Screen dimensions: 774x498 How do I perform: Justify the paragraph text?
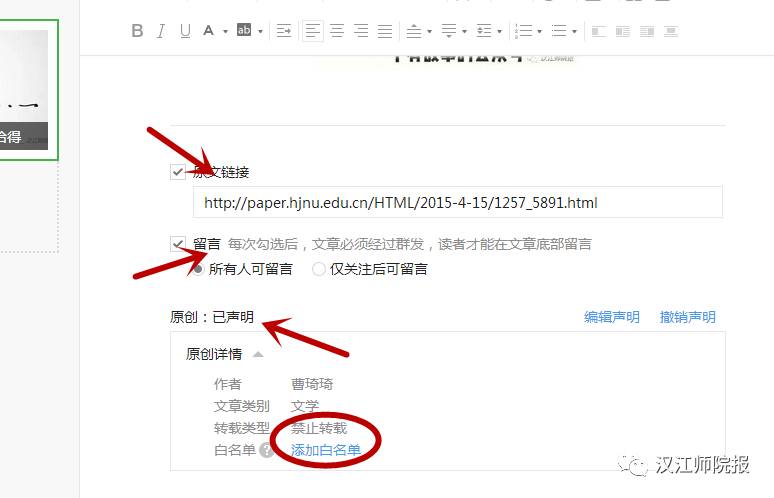tap(385, 31)
